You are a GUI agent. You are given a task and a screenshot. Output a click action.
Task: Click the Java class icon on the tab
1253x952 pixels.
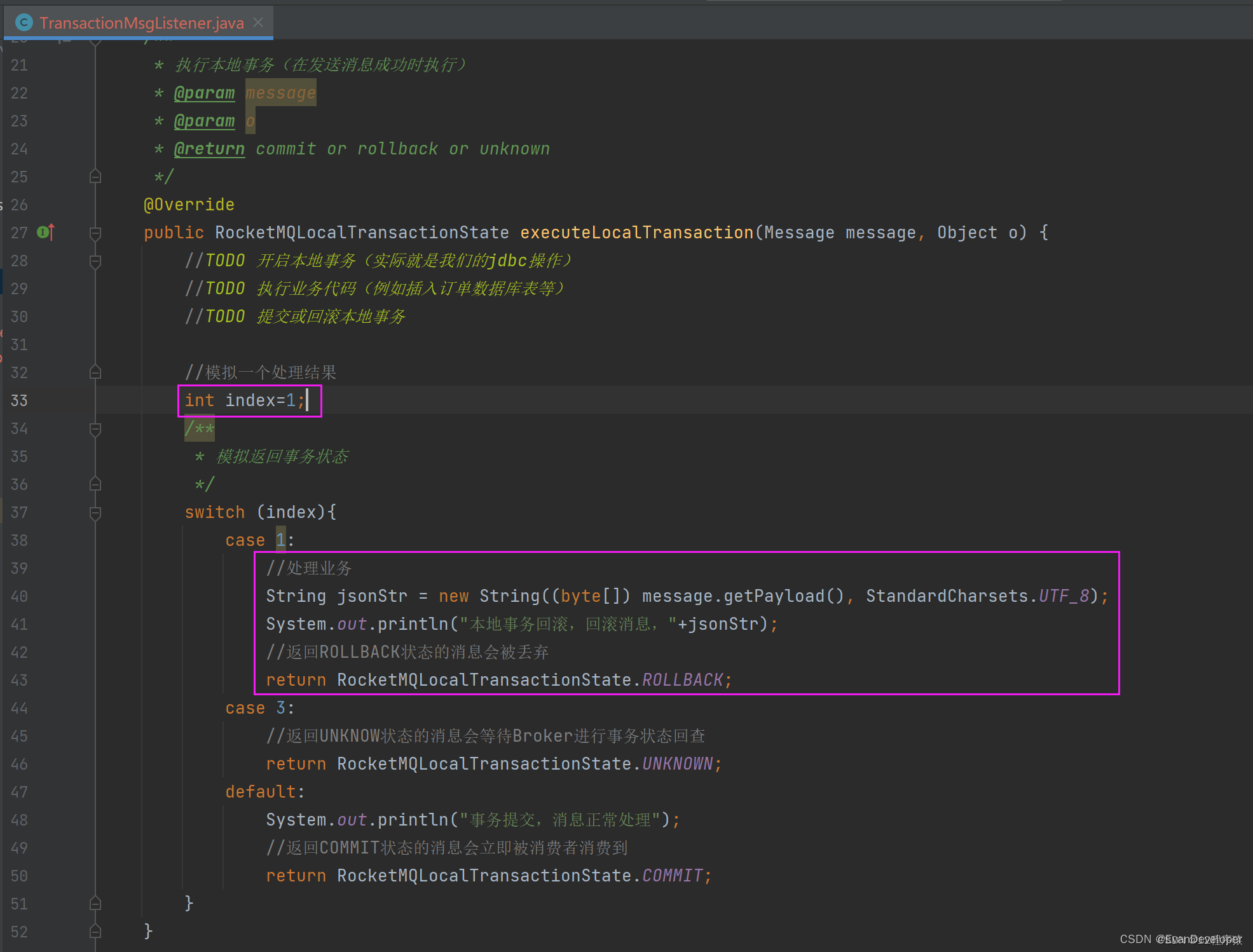24,23
